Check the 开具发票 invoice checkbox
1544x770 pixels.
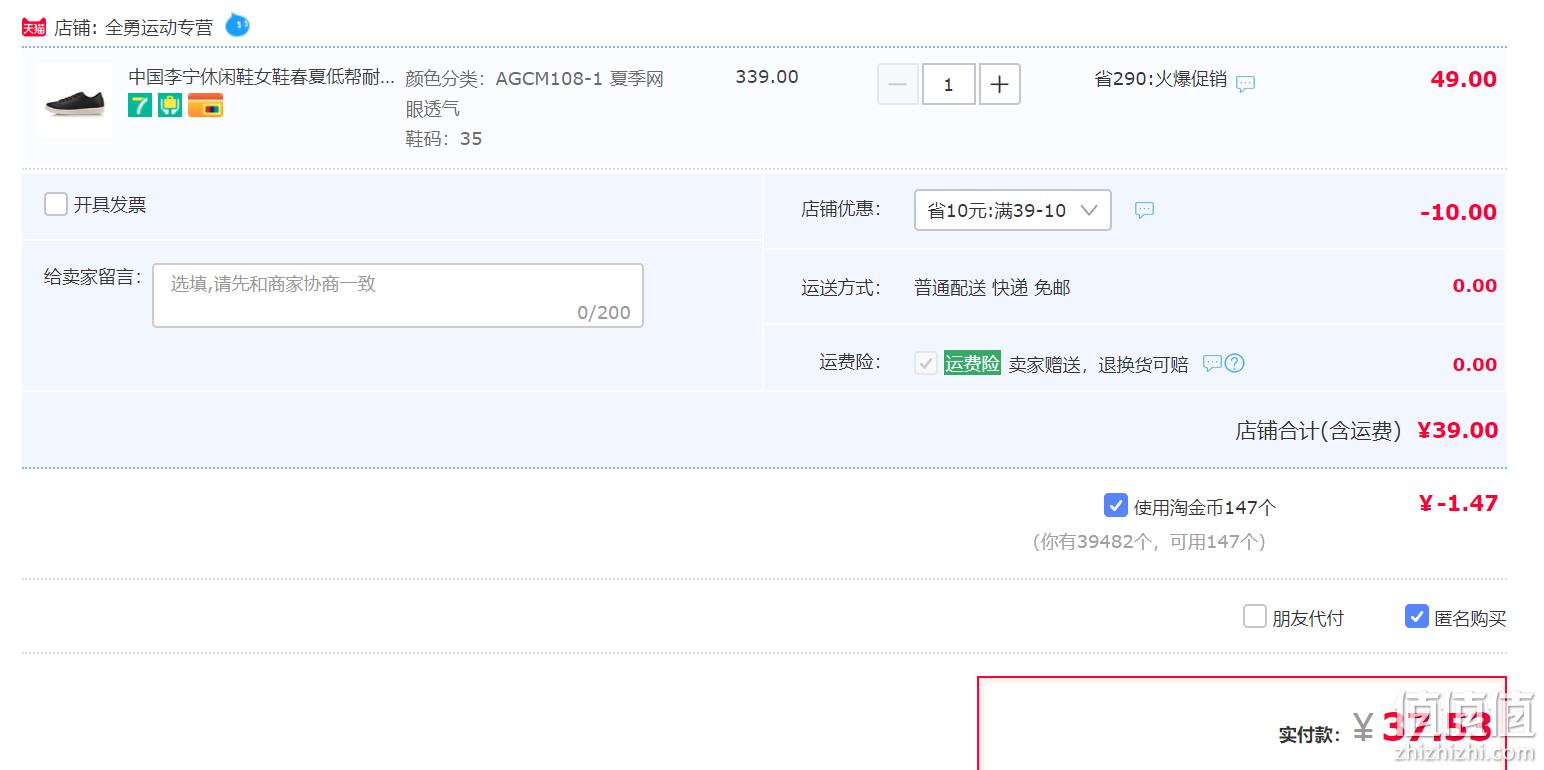coord(56,204)
